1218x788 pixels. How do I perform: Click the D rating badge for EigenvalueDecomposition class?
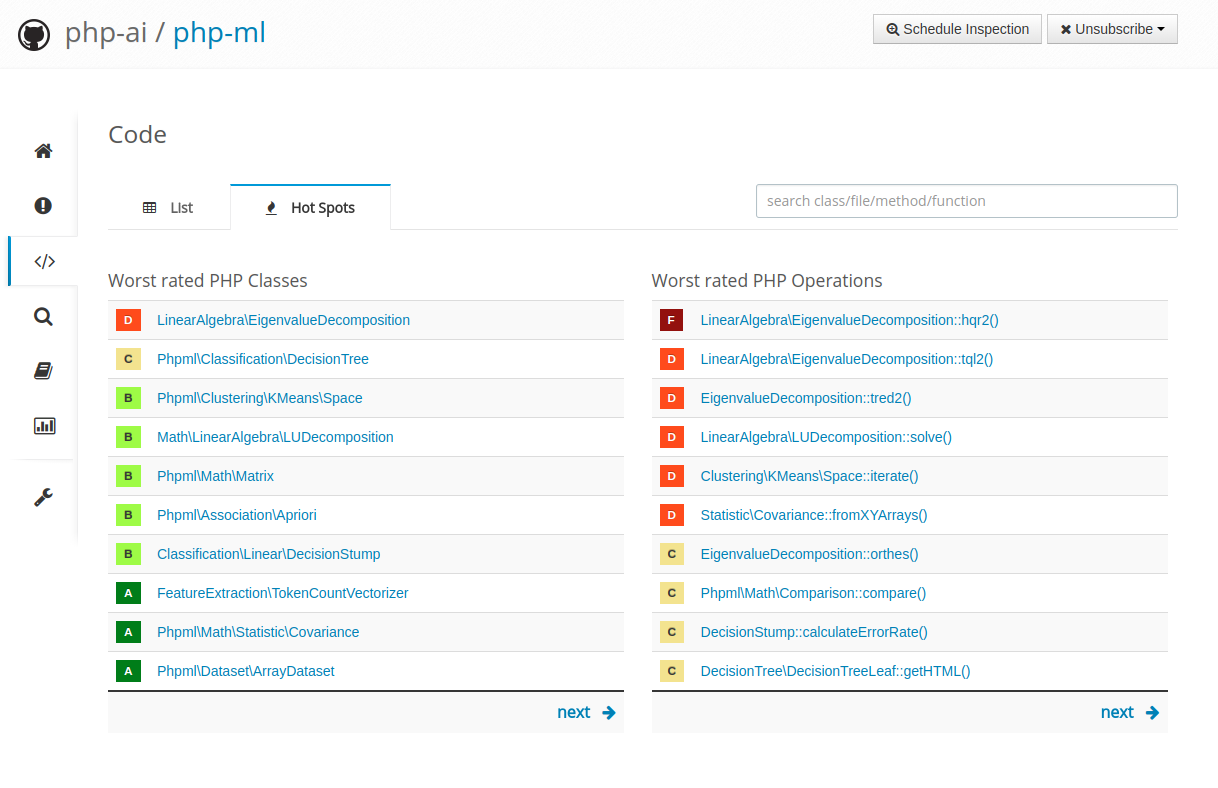point(128,320)
